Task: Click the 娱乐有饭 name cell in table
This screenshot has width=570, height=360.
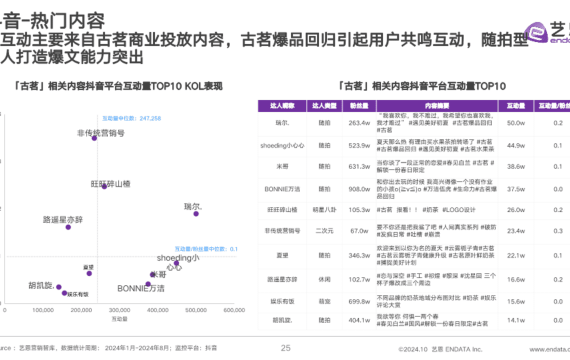Action: pyautogui.click(x=282, y=301)
